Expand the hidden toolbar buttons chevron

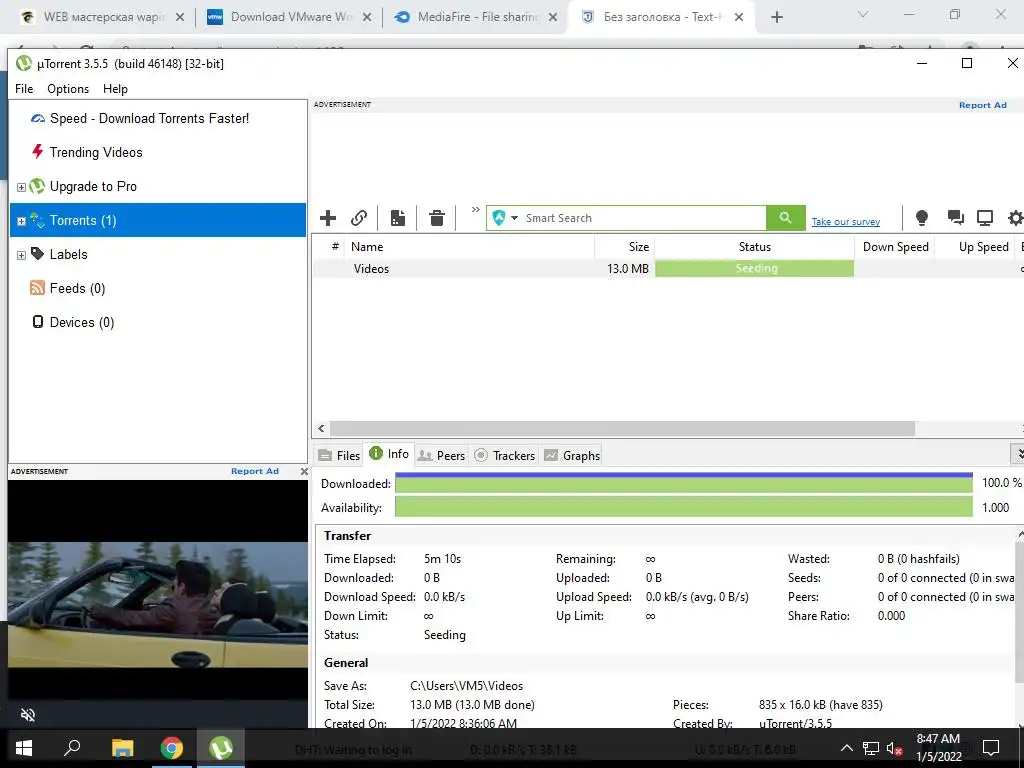click(475, 210)
